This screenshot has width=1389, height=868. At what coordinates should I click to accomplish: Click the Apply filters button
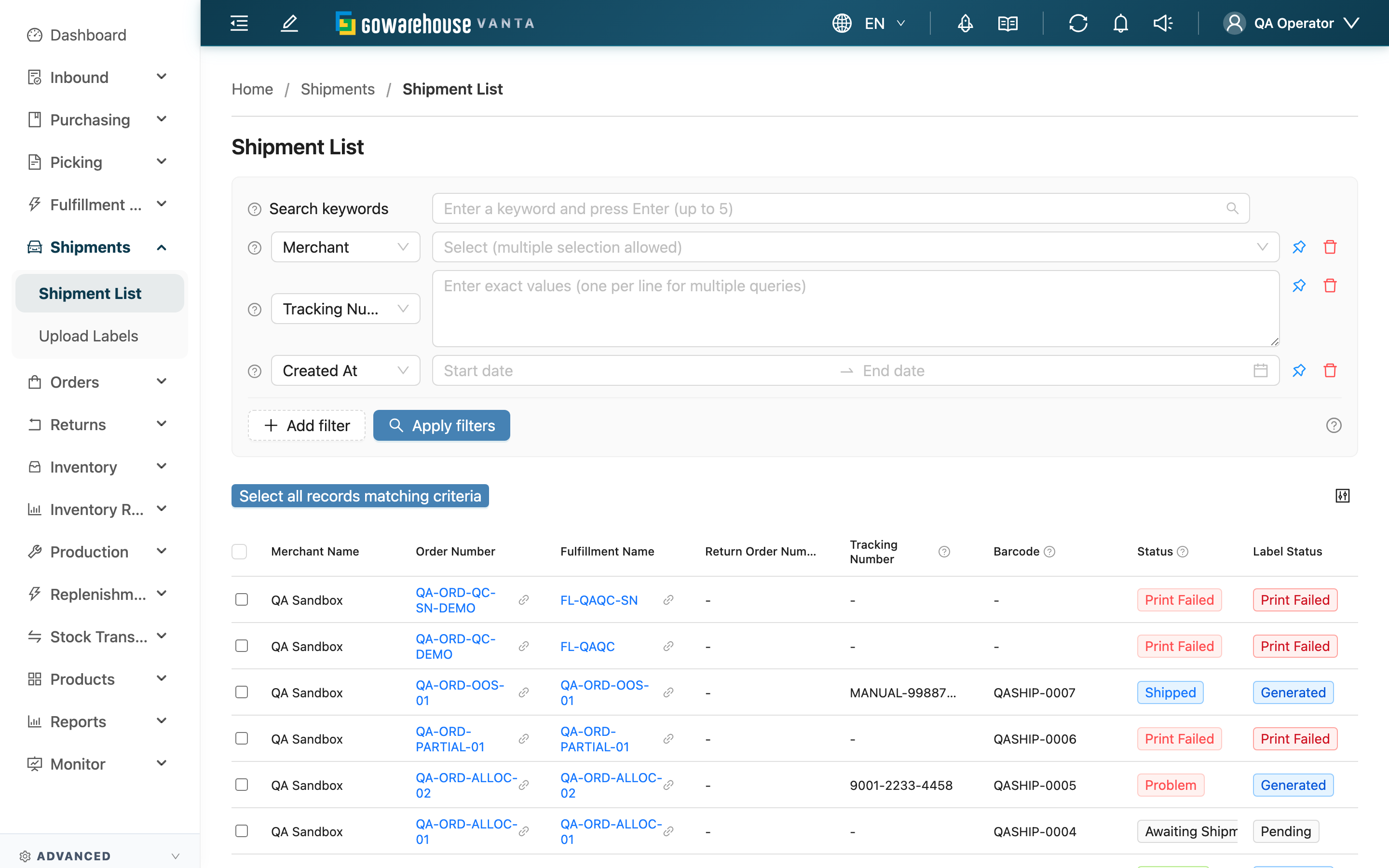441,425
